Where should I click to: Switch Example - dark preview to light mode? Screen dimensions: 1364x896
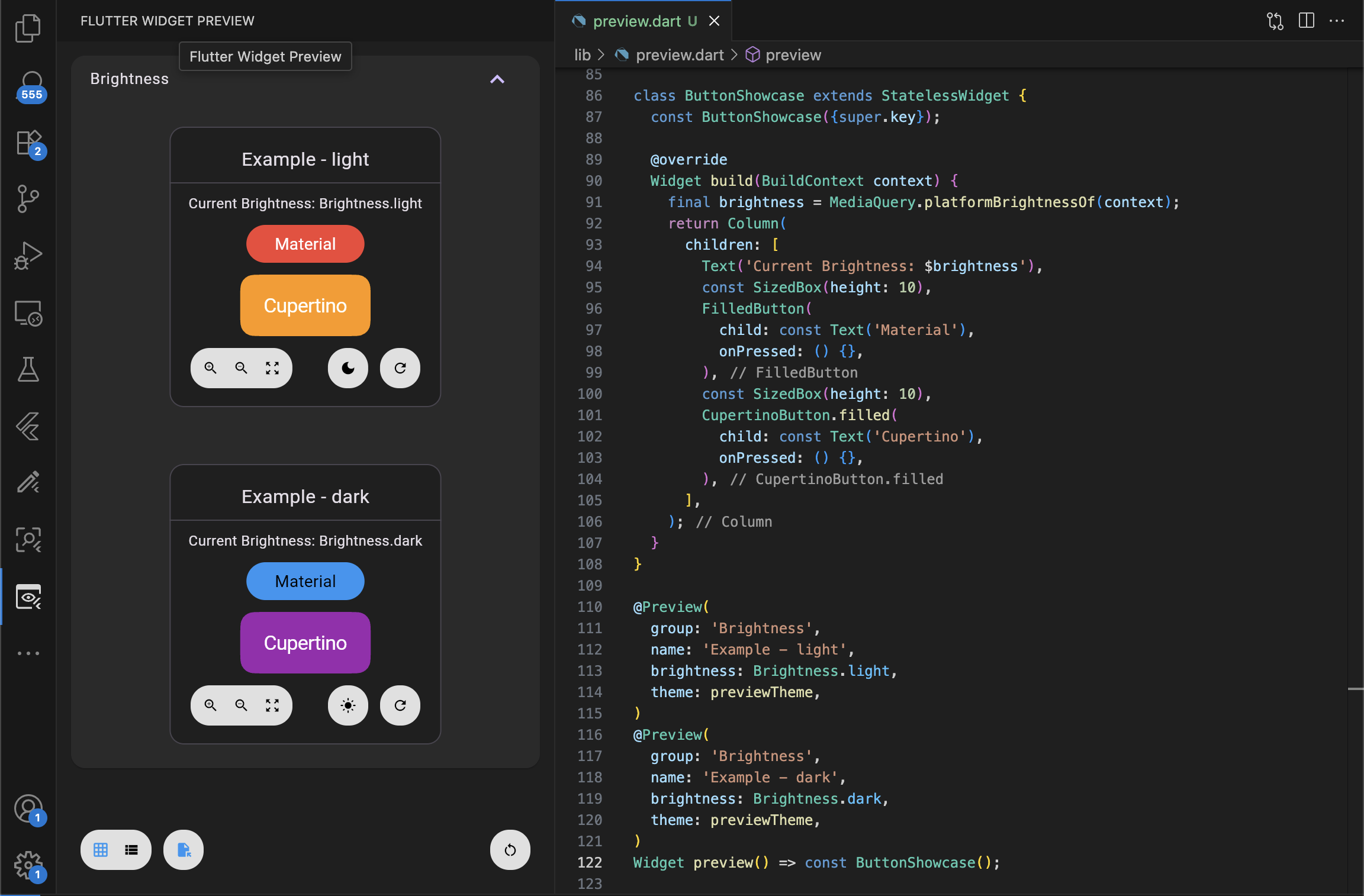[347, 705]
